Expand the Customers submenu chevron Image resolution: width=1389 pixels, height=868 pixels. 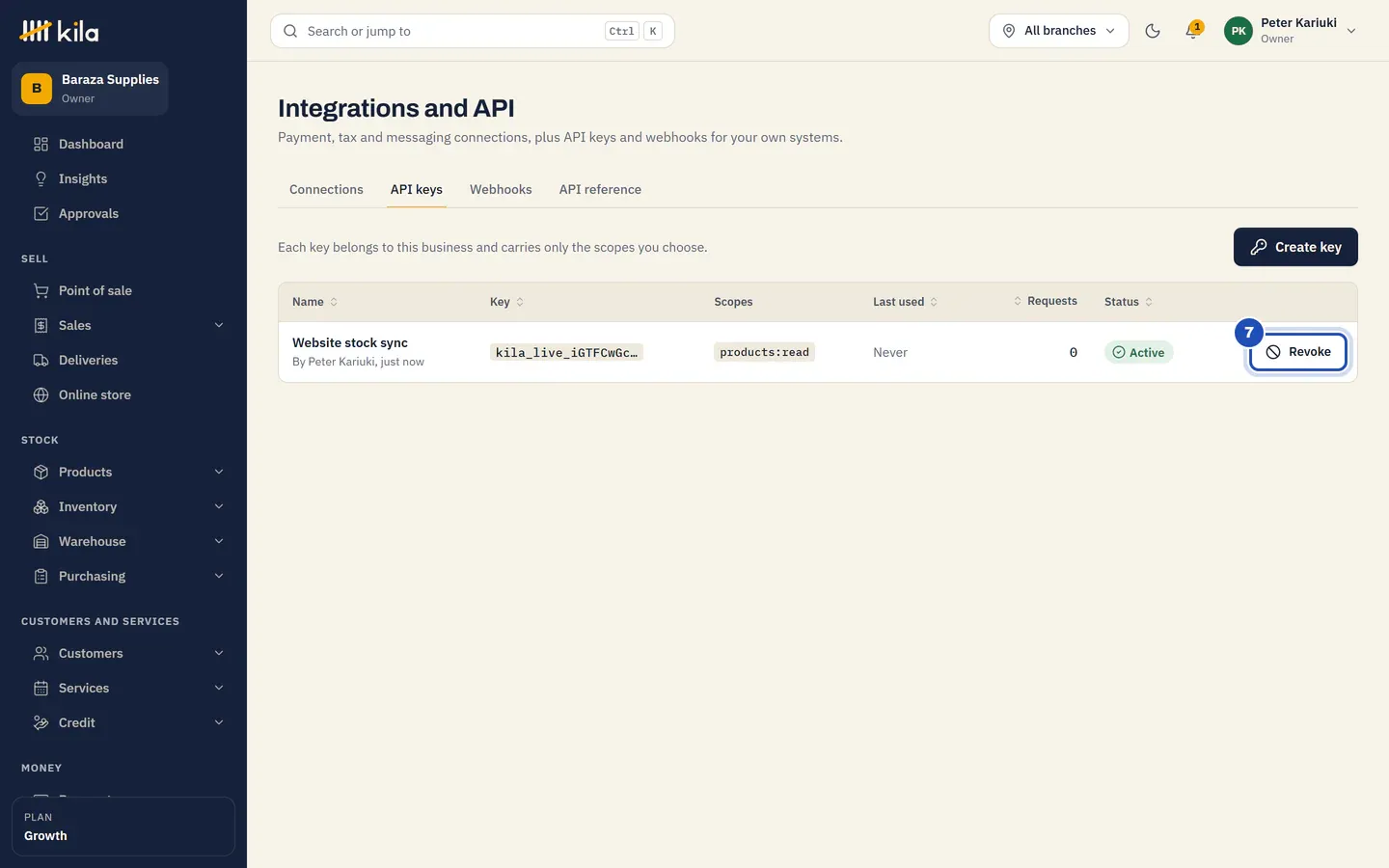tap(219, 653)
